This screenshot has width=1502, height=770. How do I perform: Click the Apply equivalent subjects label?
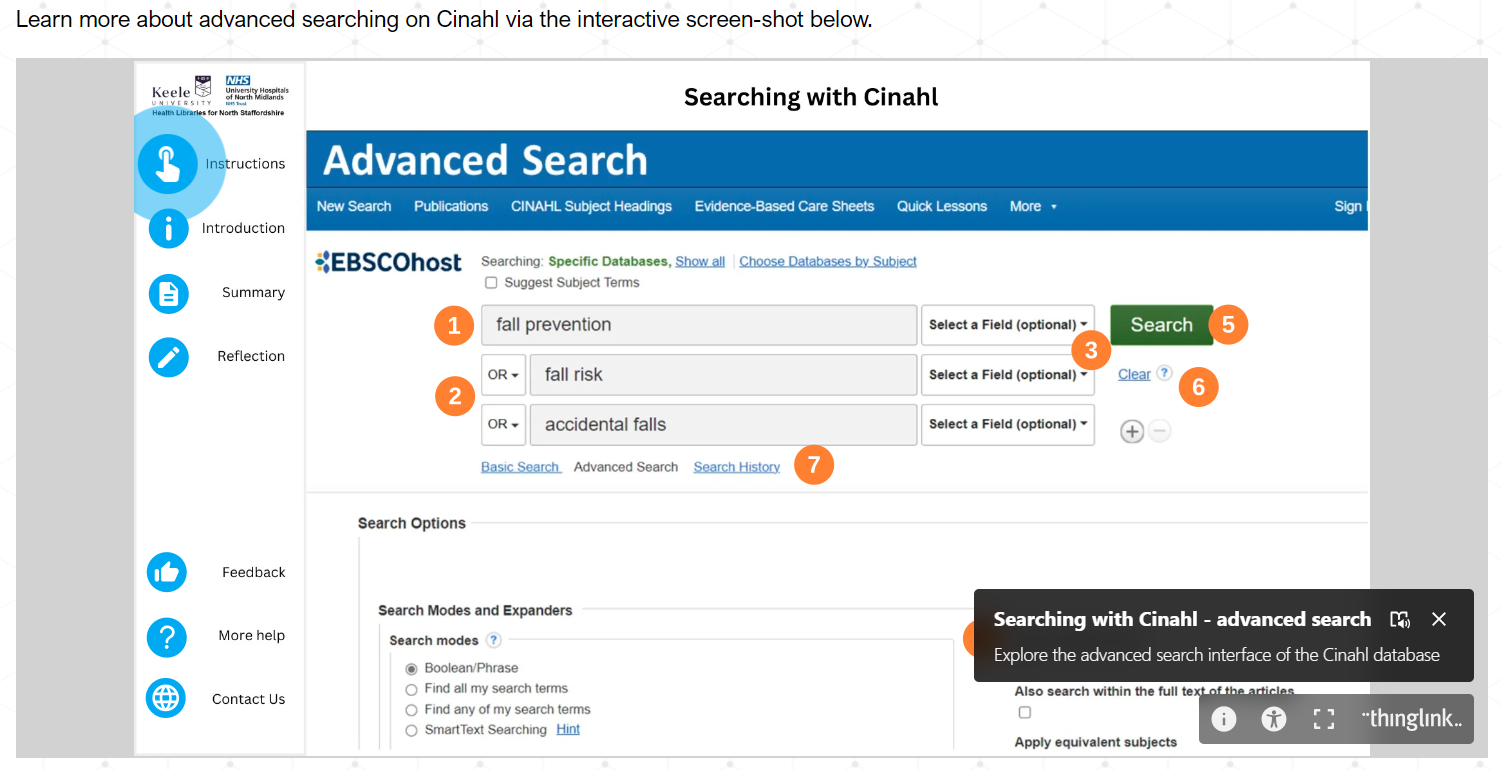1096,742
